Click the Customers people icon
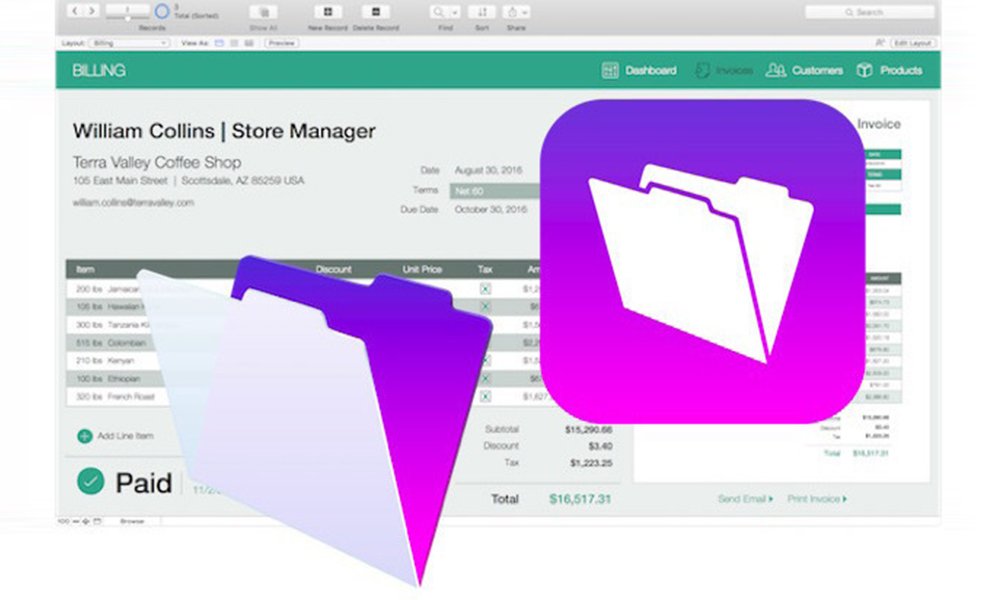Viewport: 1000px width, 600px height. tap(775, 70)
